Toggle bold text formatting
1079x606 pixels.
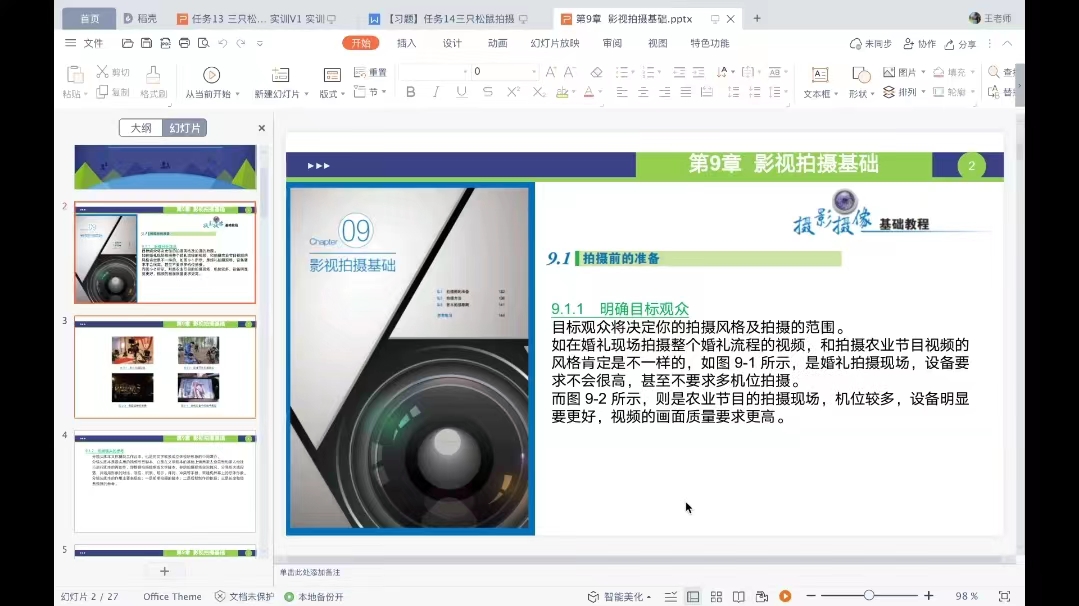tap(410, 92)
